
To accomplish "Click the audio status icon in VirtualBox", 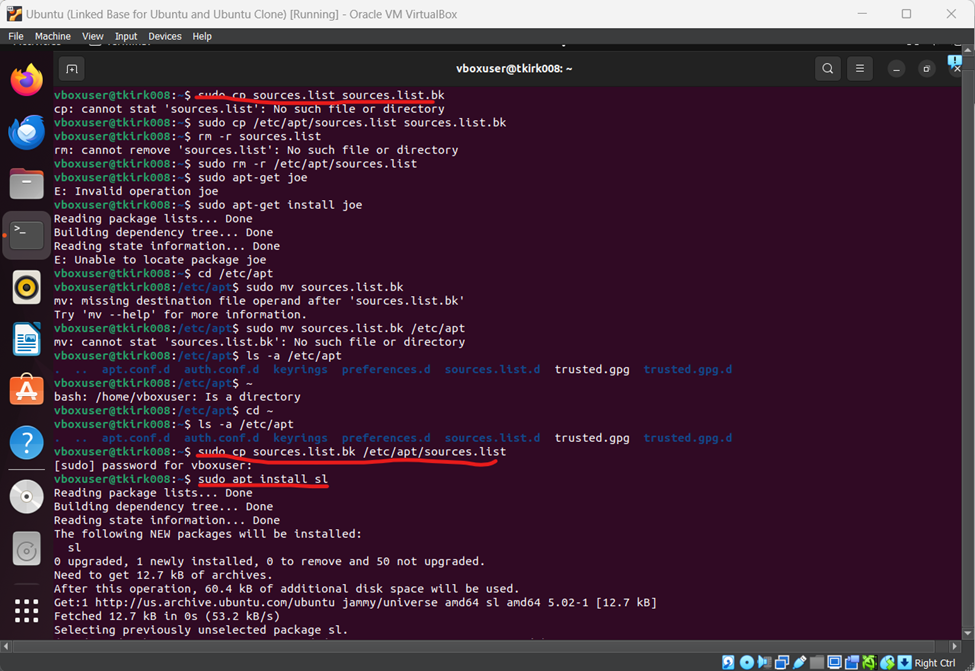I will pyautogui.click(x=762, y=662).
